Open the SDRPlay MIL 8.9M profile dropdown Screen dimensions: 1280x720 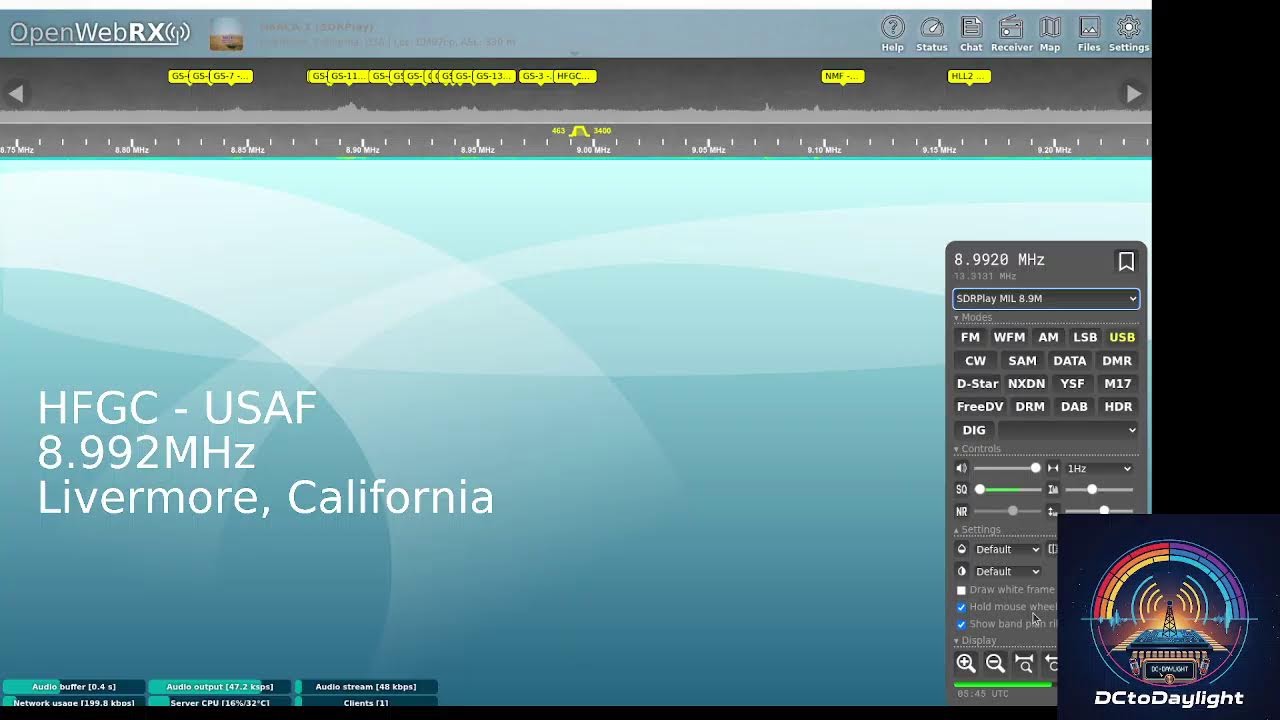1045,298
